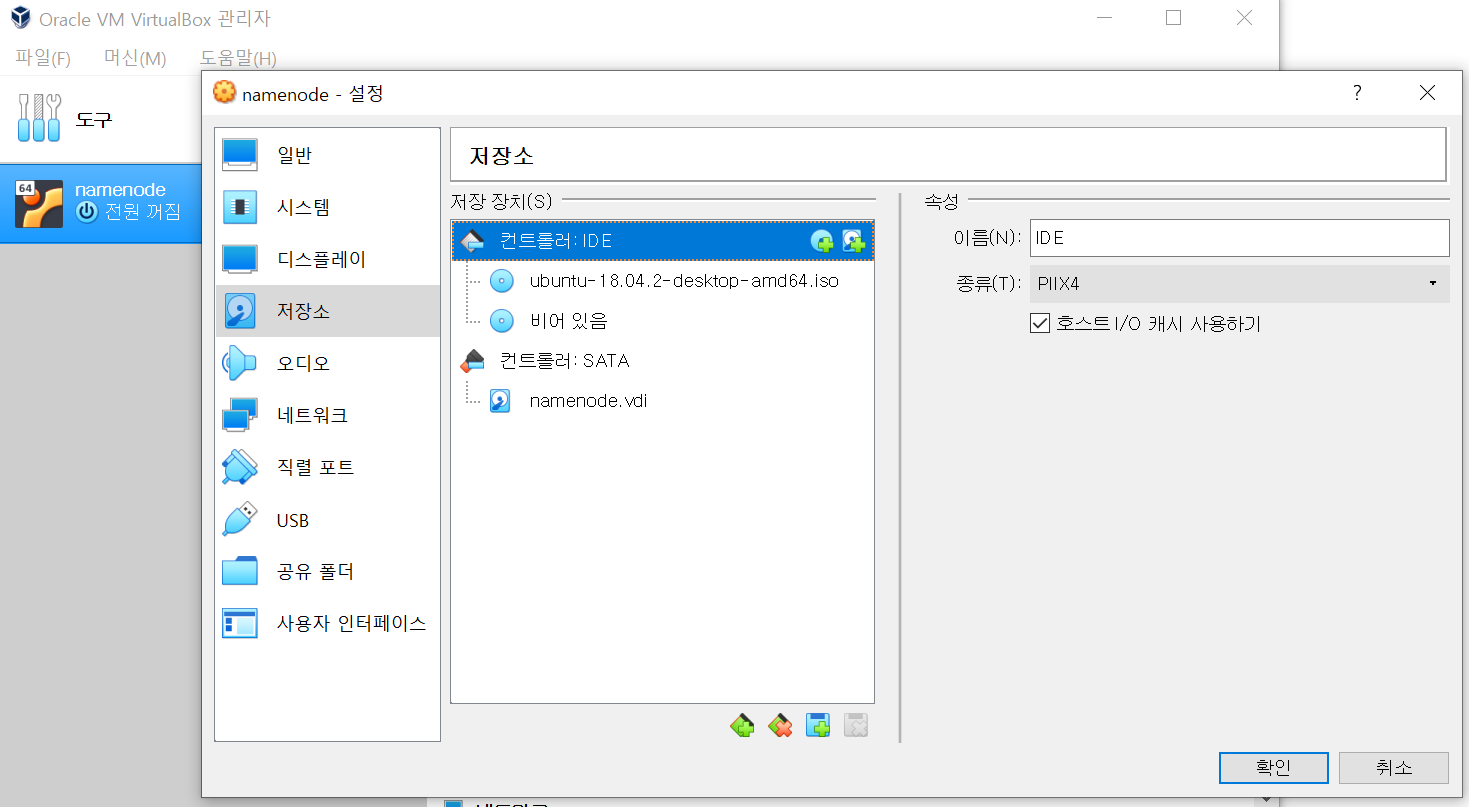Open the 종류(T) PIIX4 dropdown

pyautogui.click(x=1239, y=284)
